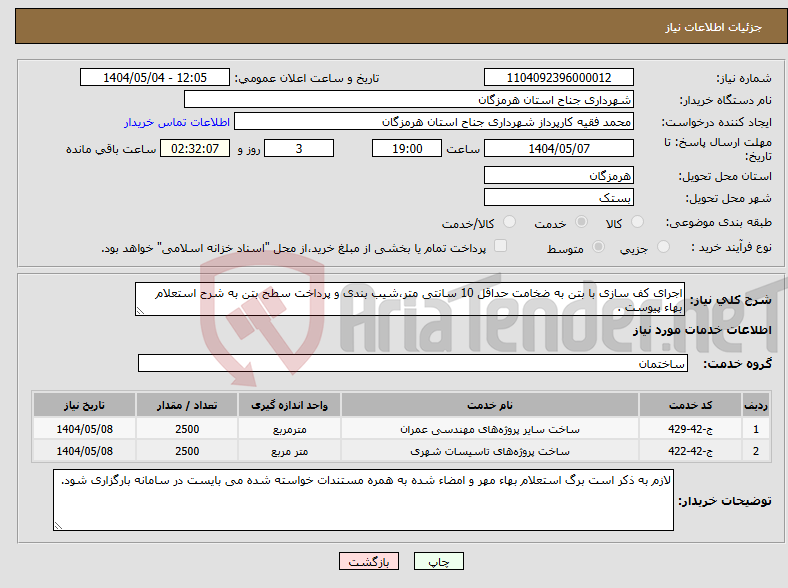
Task: Click service name ساخت سایر پروژه‌های مهندسی عمران
Action: point(490,429)
